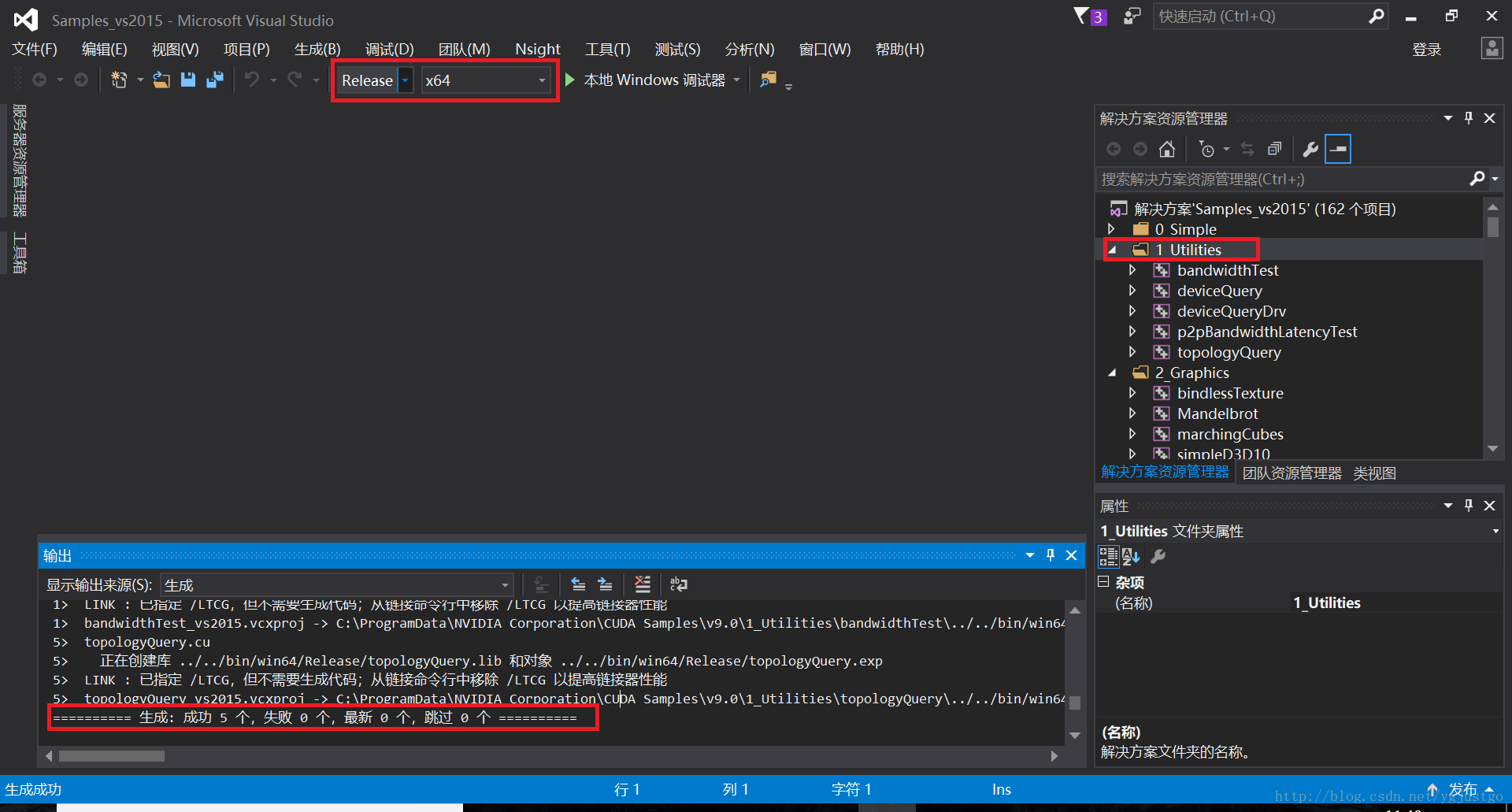This screenshot has height=812, width=1512.
Task: Expand the 0_Simple folder node
Action: click(x=1111, y=229)
